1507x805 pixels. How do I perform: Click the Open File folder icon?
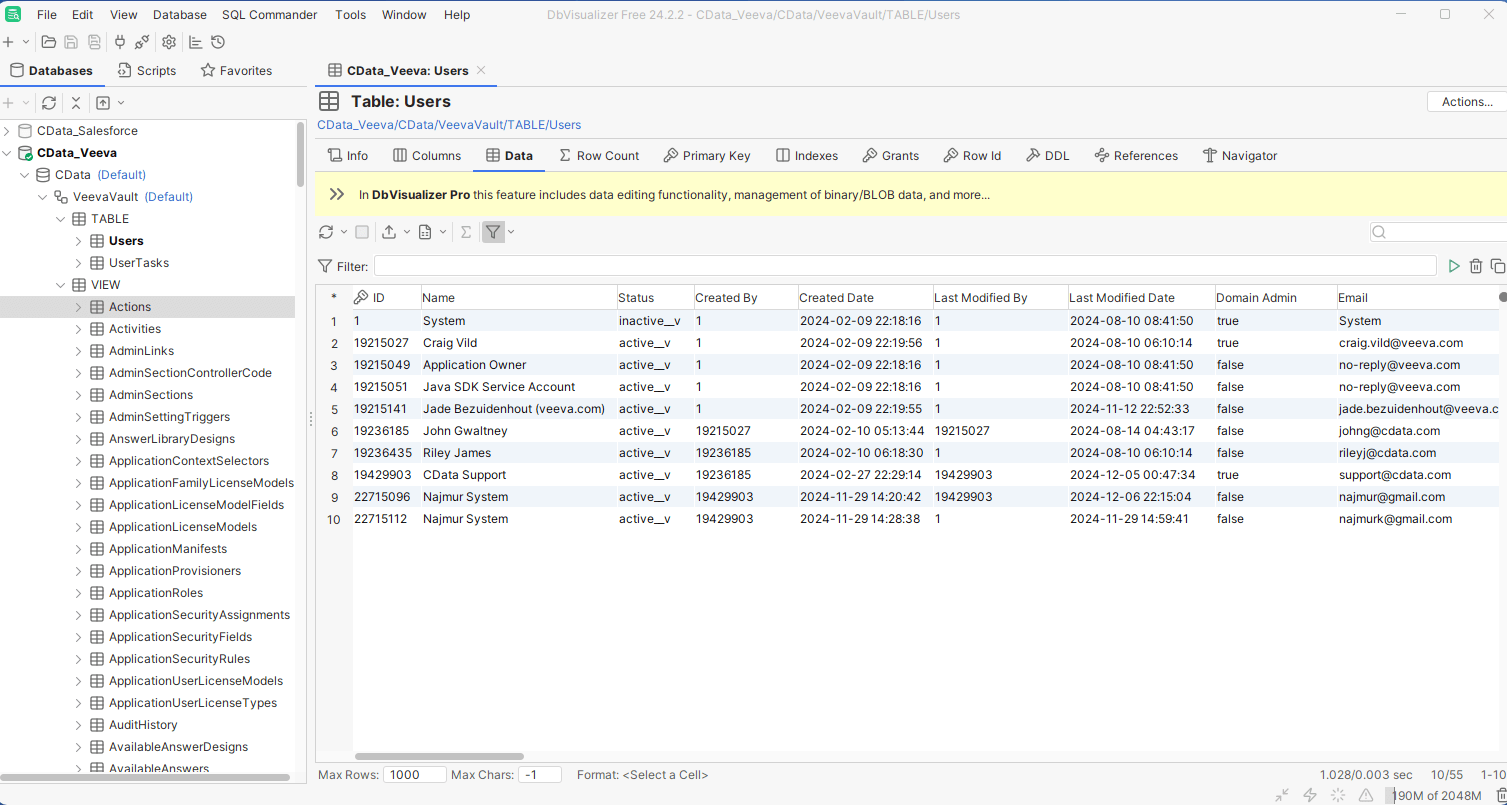coord(48,42)
